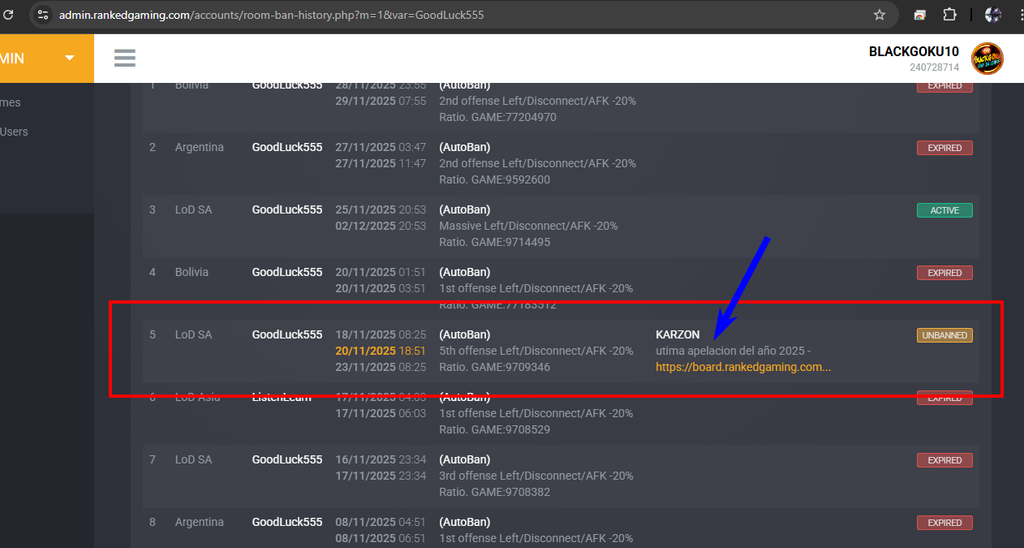This screenshot has height=548, width=1024.
Task: Click EXPIRED badge in Bolivia row 4
Action: click(x=944, y=272)
